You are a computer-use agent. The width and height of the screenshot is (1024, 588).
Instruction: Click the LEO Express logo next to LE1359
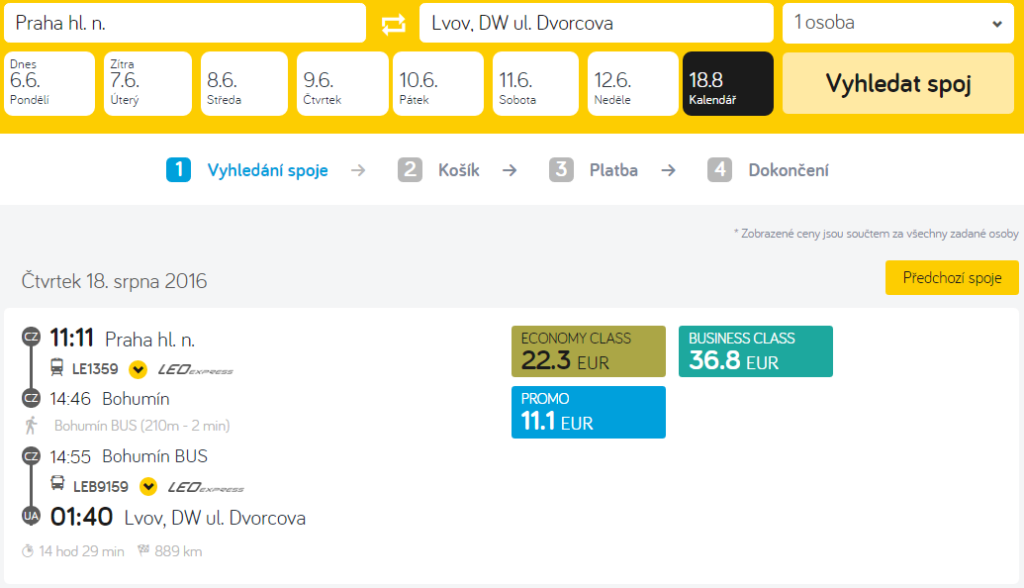coord(195,370)
